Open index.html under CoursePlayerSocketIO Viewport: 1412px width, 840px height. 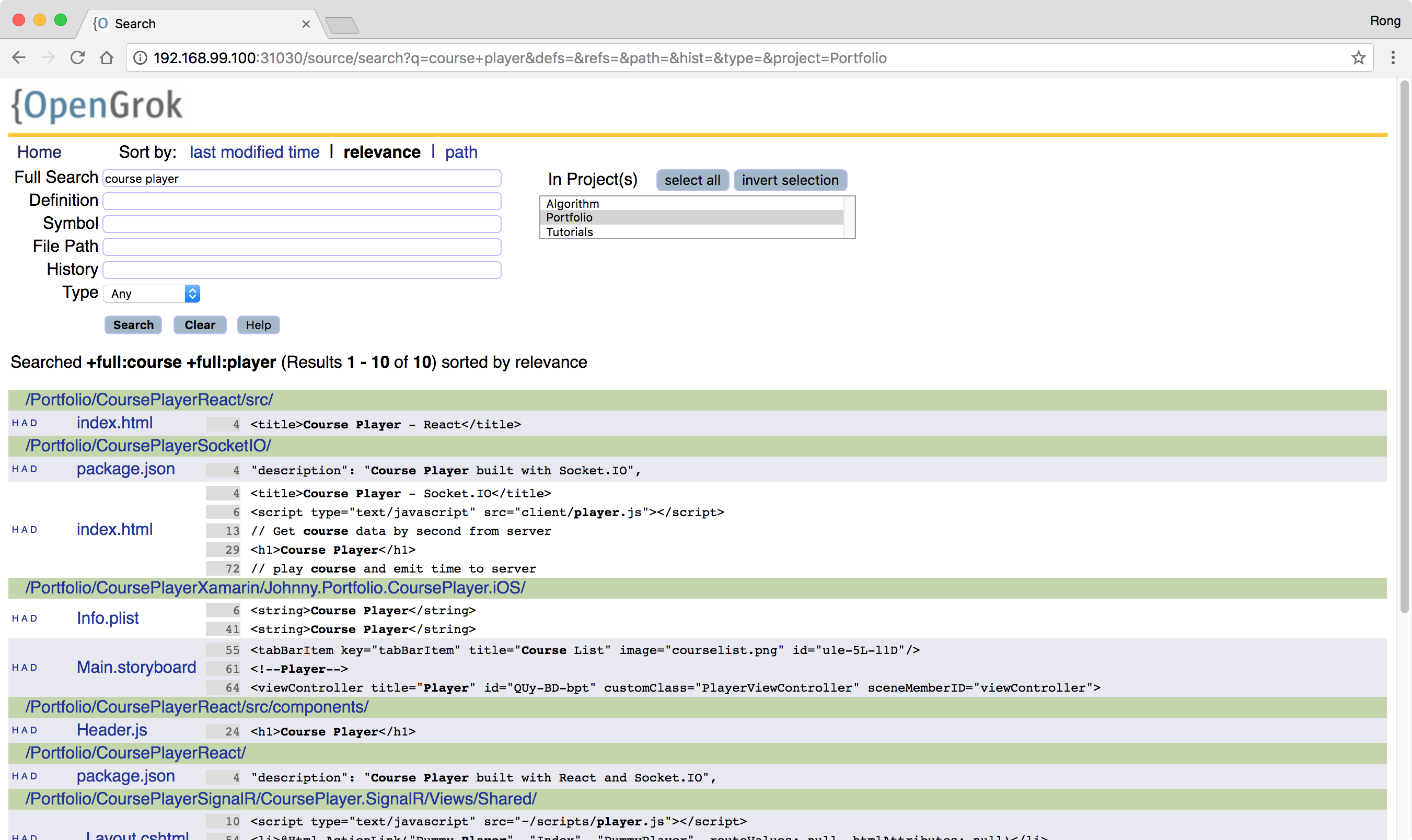click(x=114, y=529)
